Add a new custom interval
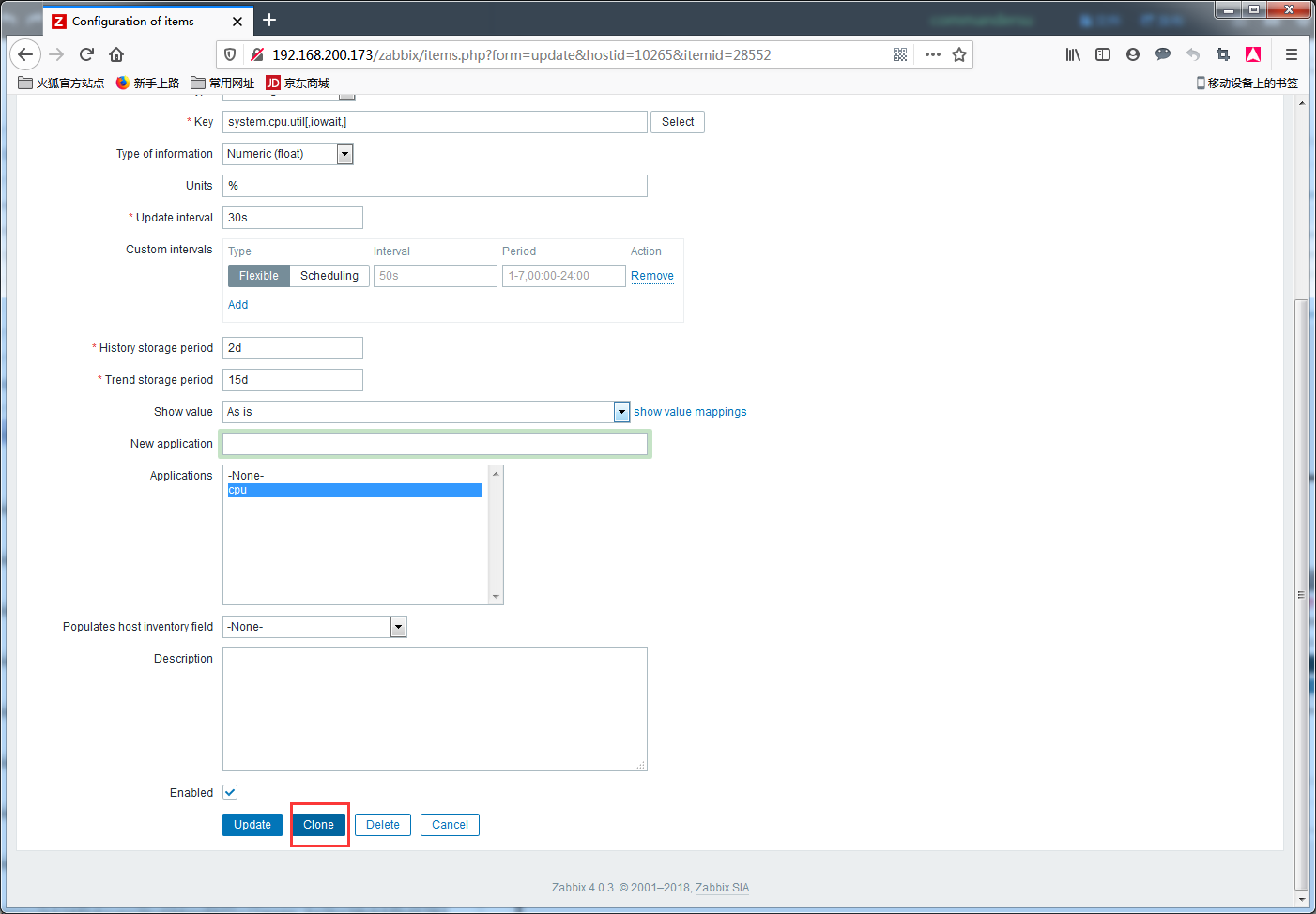 click(x=237, y=305)
